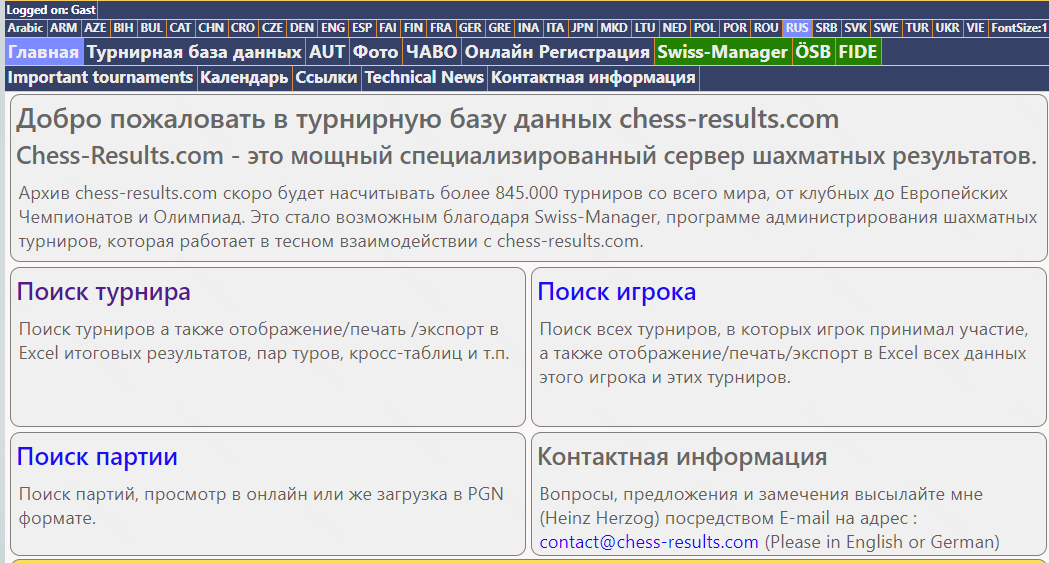This screenshot has height=563, width=1049.
Task: Open the Поиск игрока link
Action: click(617, 292)
